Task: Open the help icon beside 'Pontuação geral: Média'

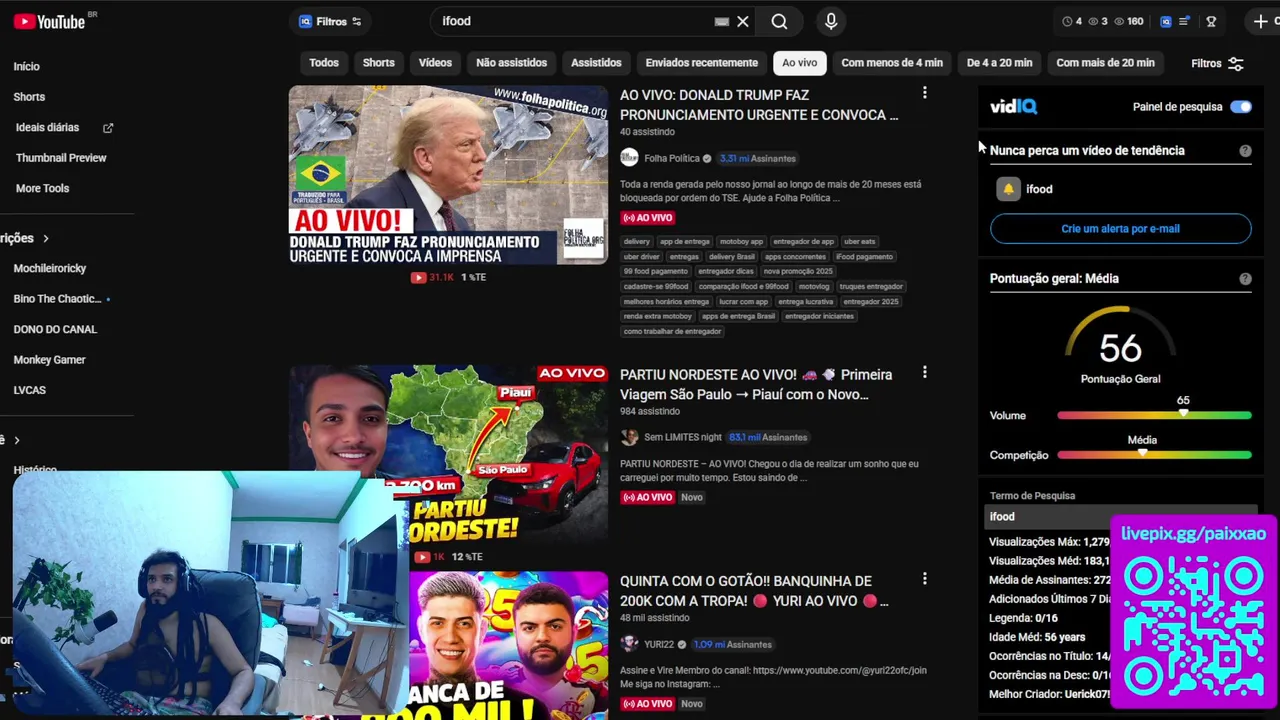Action: click(x=1245, y=279)
